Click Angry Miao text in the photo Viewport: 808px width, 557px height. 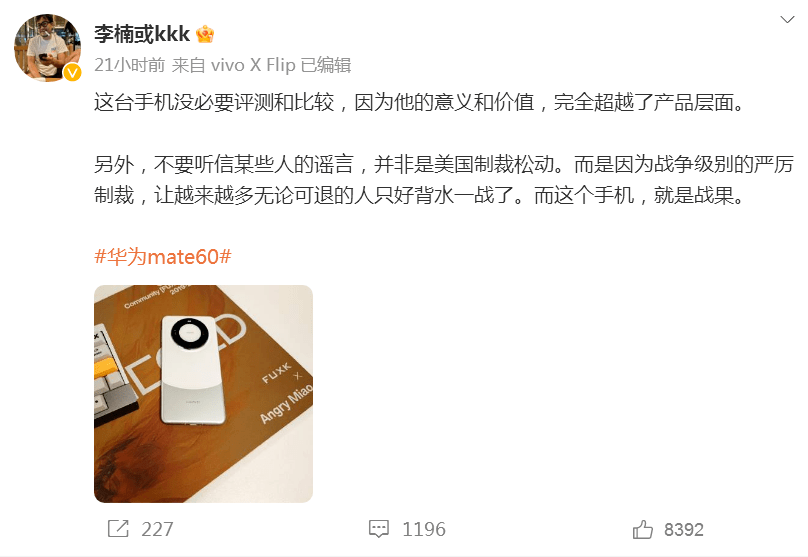tap(287, 403)
